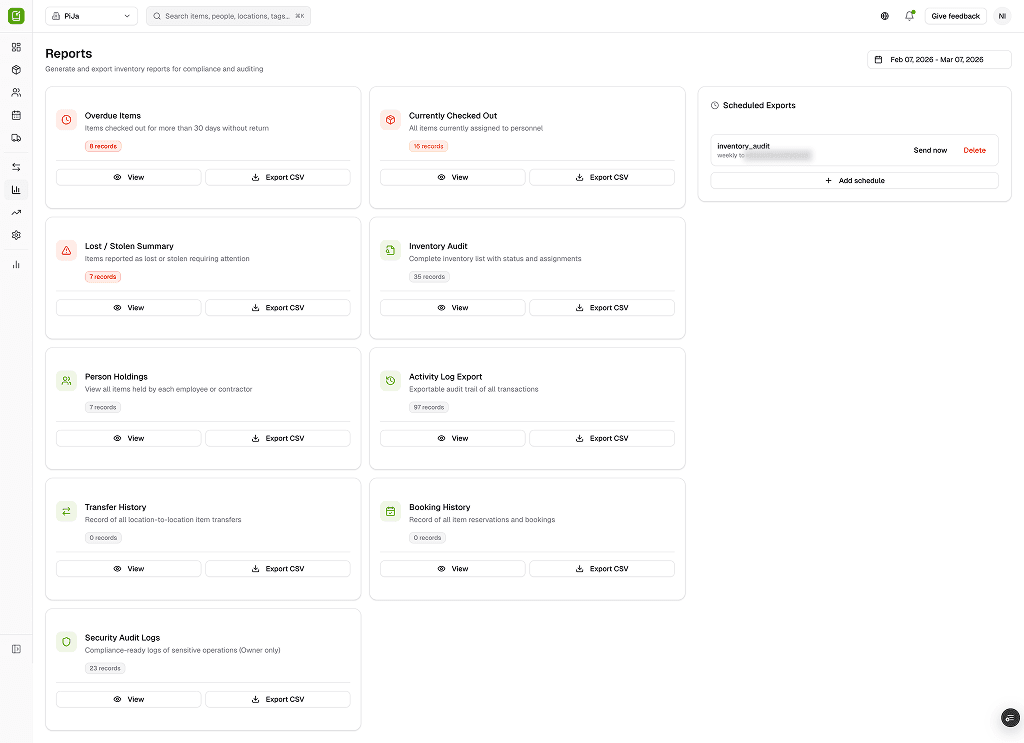The height and width of the screenshot is (743, 1024).
Task: Click the delivery truck icon in sidebar
Action: 16,138
